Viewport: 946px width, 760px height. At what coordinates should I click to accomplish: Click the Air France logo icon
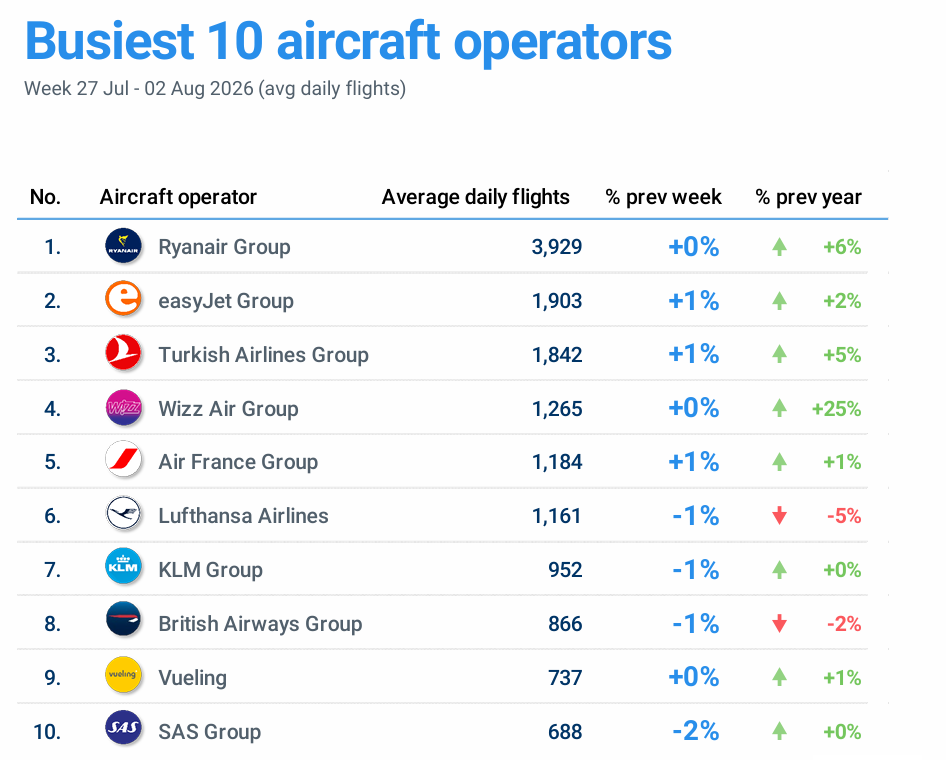click(x=124, y=461)
